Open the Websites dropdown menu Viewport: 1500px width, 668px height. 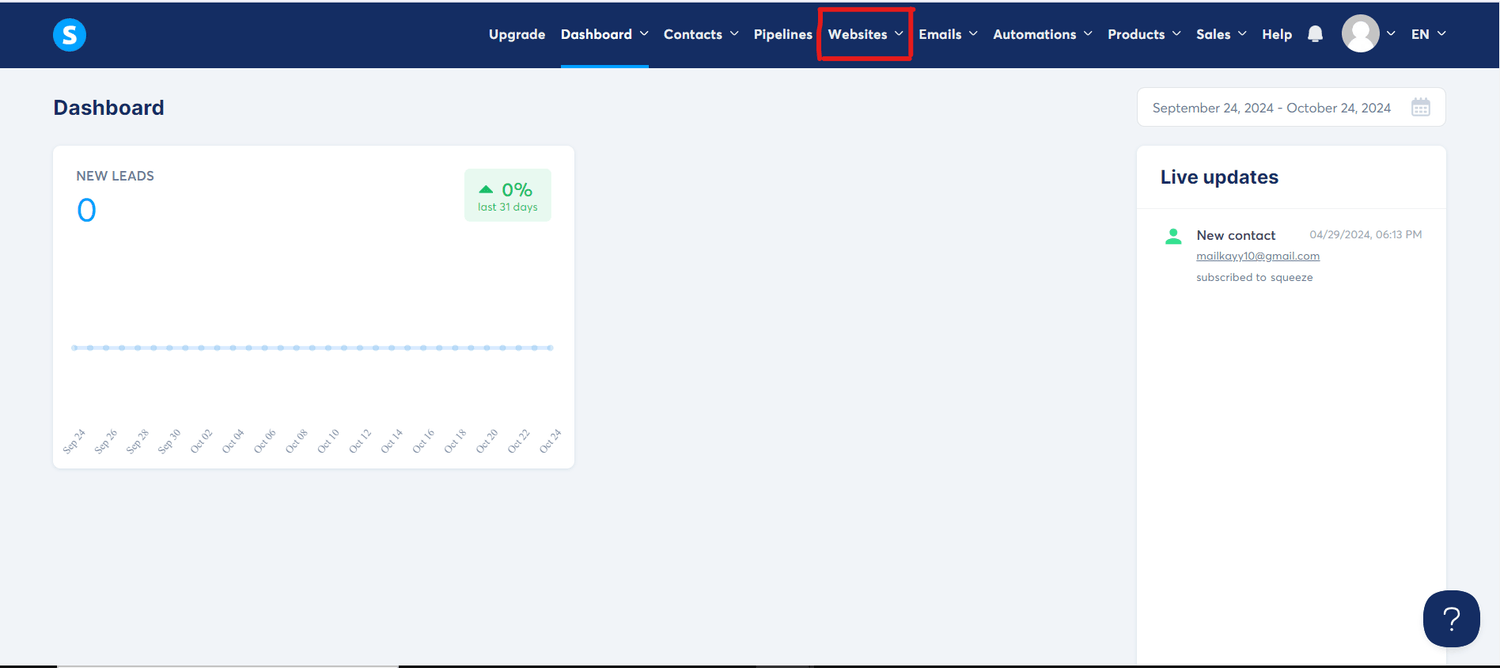865,34
